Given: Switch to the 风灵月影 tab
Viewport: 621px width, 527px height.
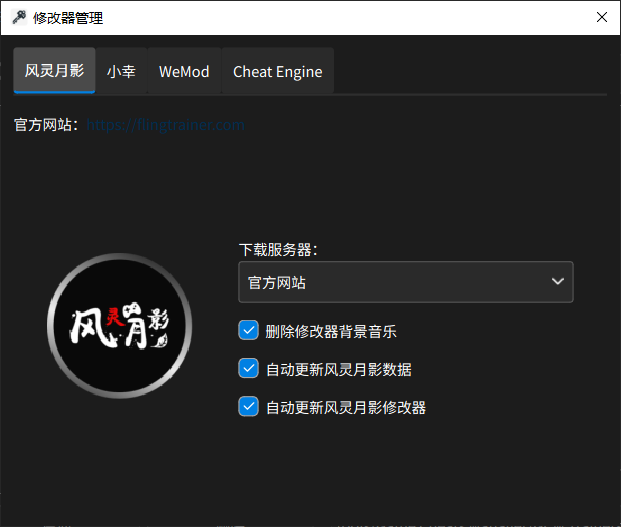Looking at the screenshot, I should pos(54,71).
